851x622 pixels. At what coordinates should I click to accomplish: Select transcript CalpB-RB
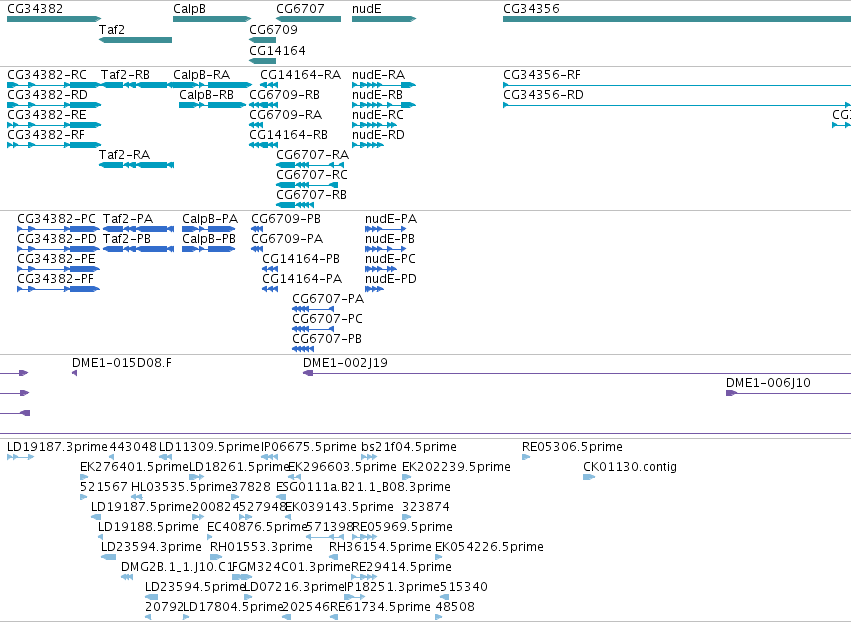[x=212, y=105]
